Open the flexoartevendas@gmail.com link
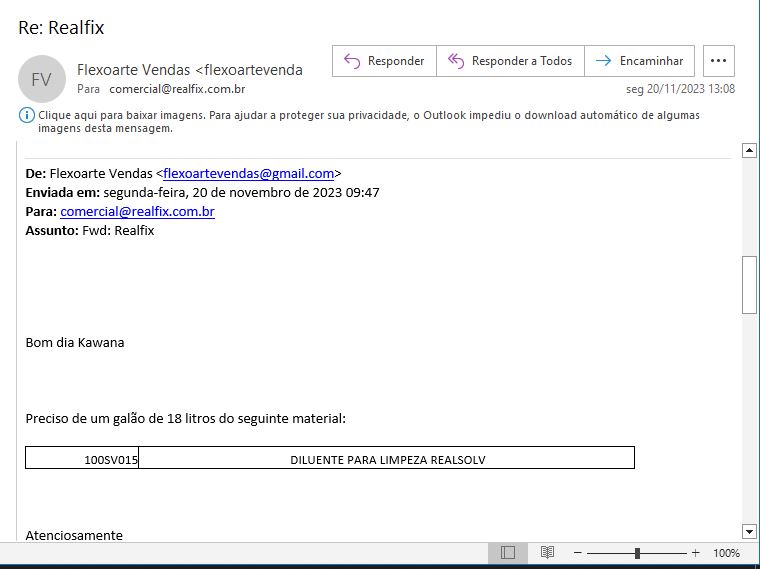Viewport: 760px width, 569px height. point(248,173)
